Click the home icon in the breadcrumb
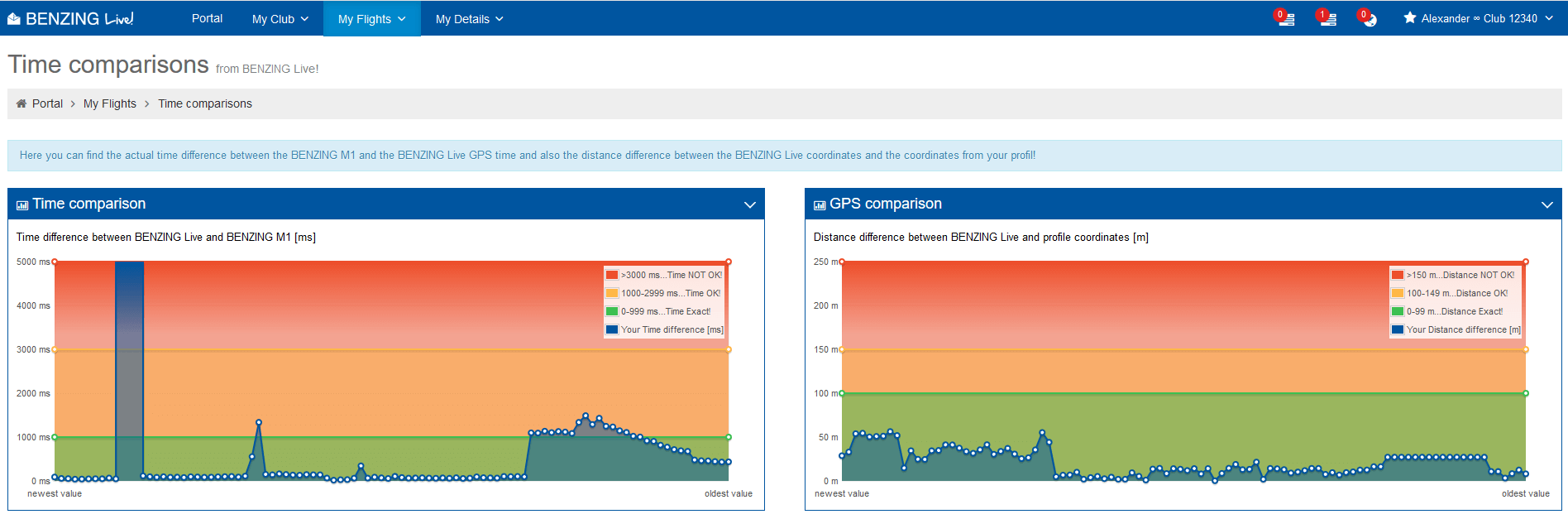1568x519 pixels. tap(22, 103)
